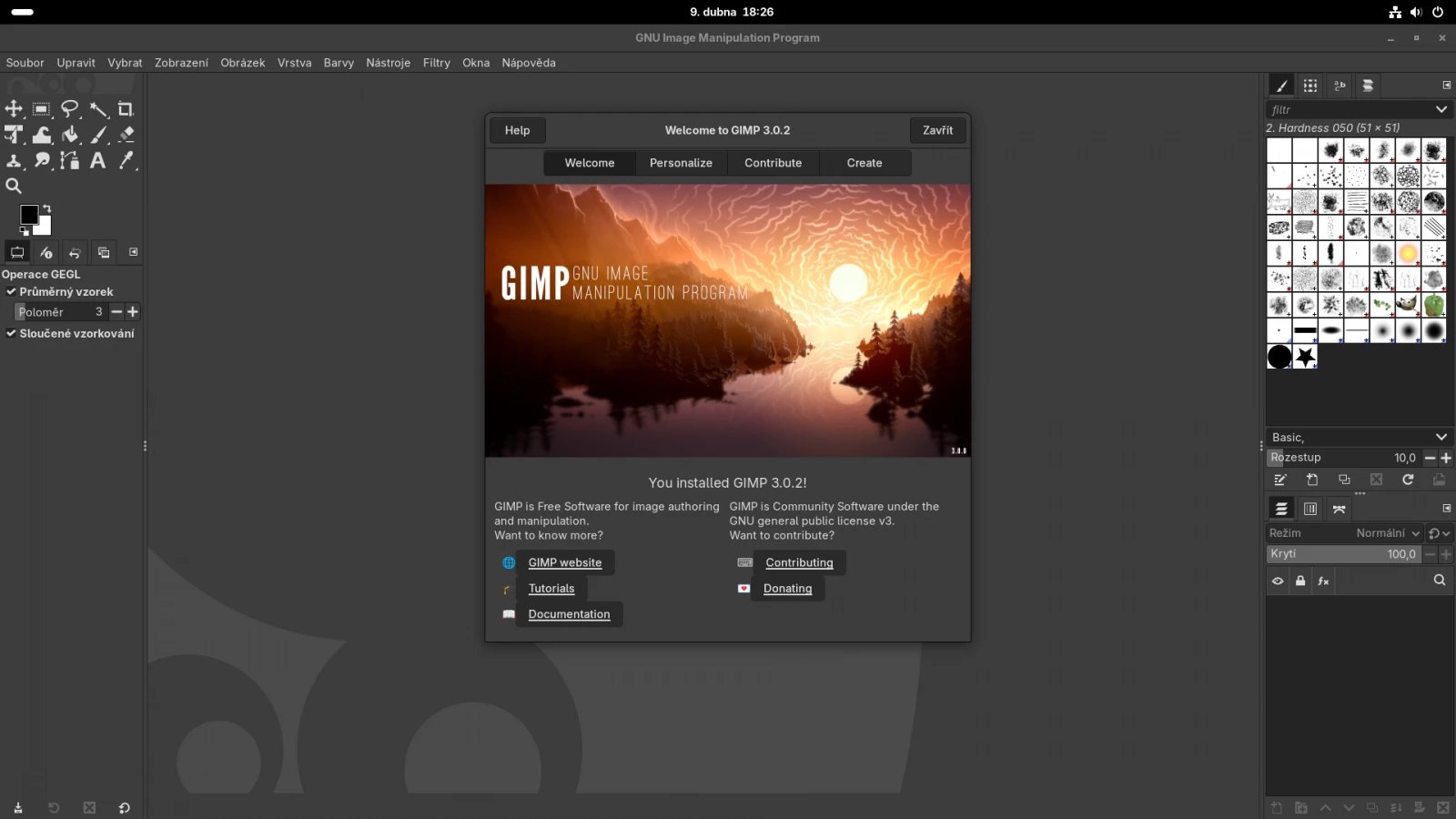The image size is (1456, 819).
Task: Open the Tutorials link
Action: point(551,589)
